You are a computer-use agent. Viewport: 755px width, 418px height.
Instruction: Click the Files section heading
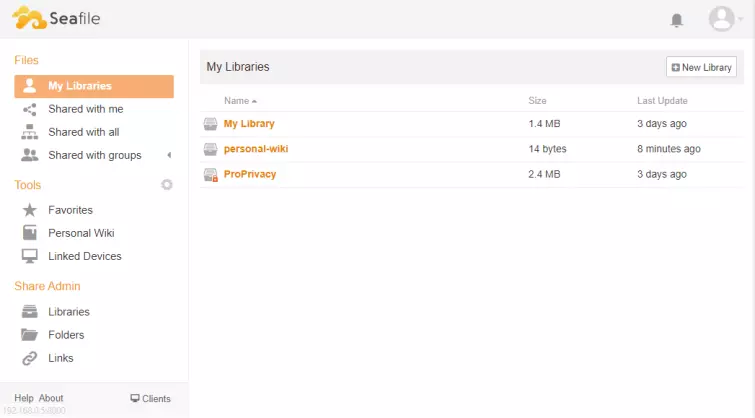[26, 60]
